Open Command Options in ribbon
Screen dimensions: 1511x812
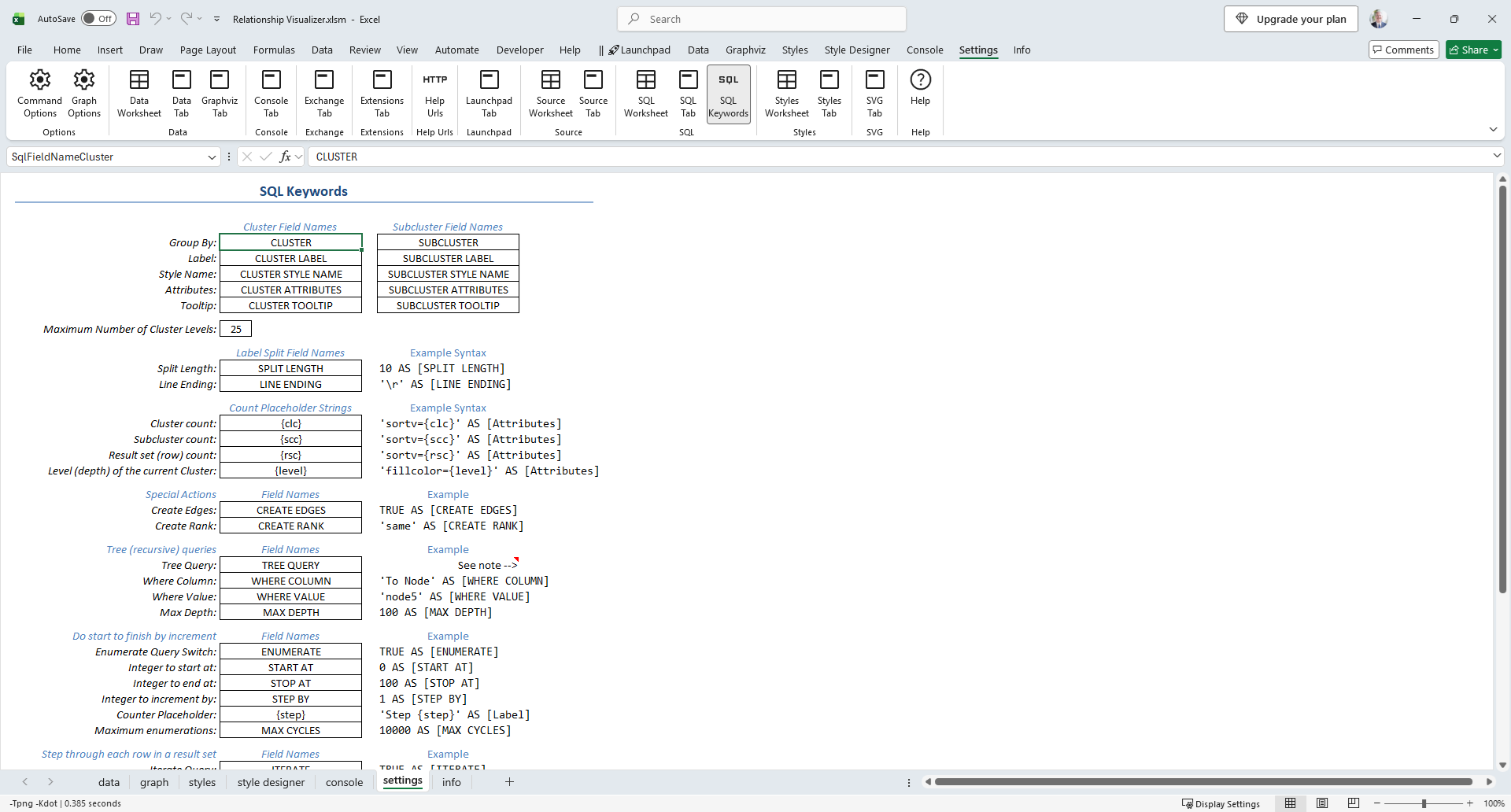pos(39,93)
